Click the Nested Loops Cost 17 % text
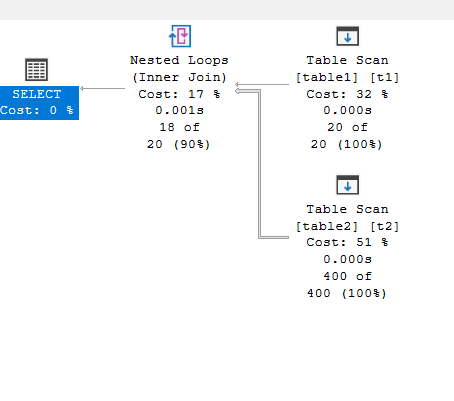The width and height of the screenshot is (454, 401). point(179,94)
